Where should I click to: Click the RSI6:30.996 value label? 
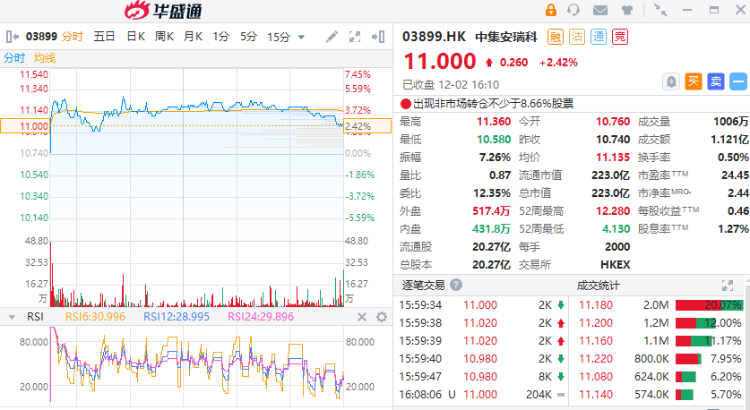(95, 317)
